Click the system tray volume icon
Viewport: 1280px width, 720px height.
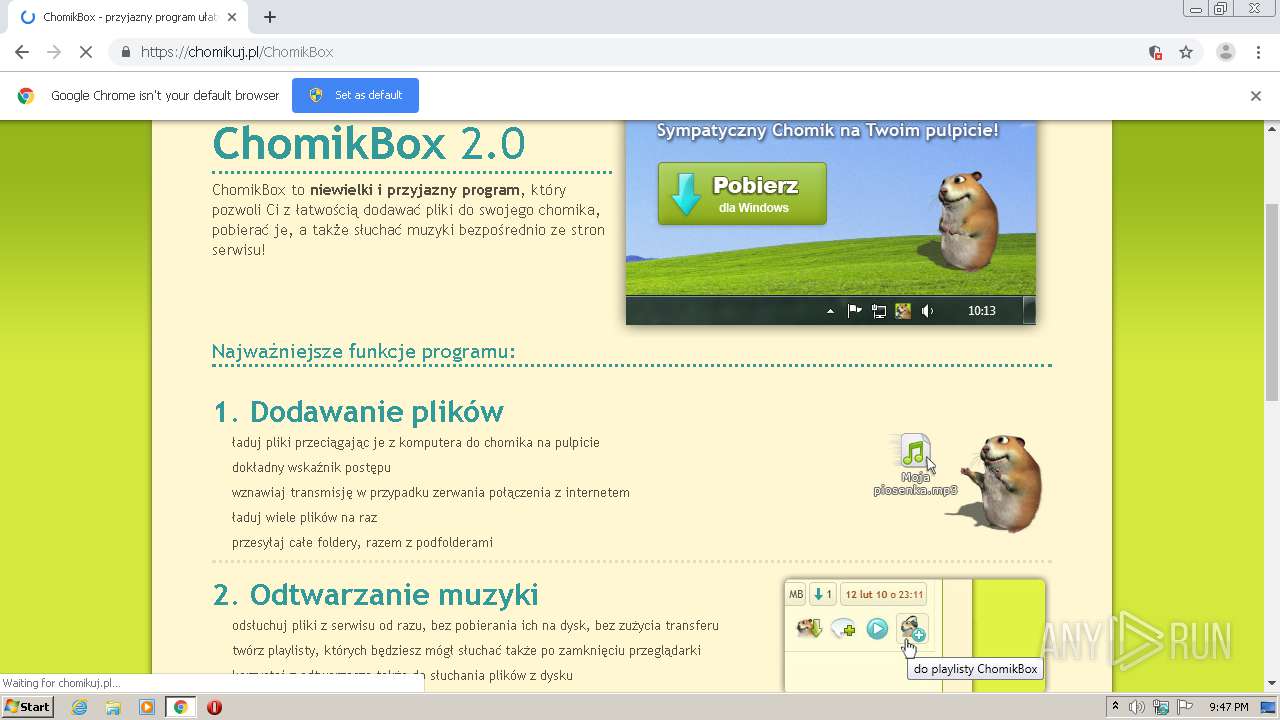[1137, 707]
